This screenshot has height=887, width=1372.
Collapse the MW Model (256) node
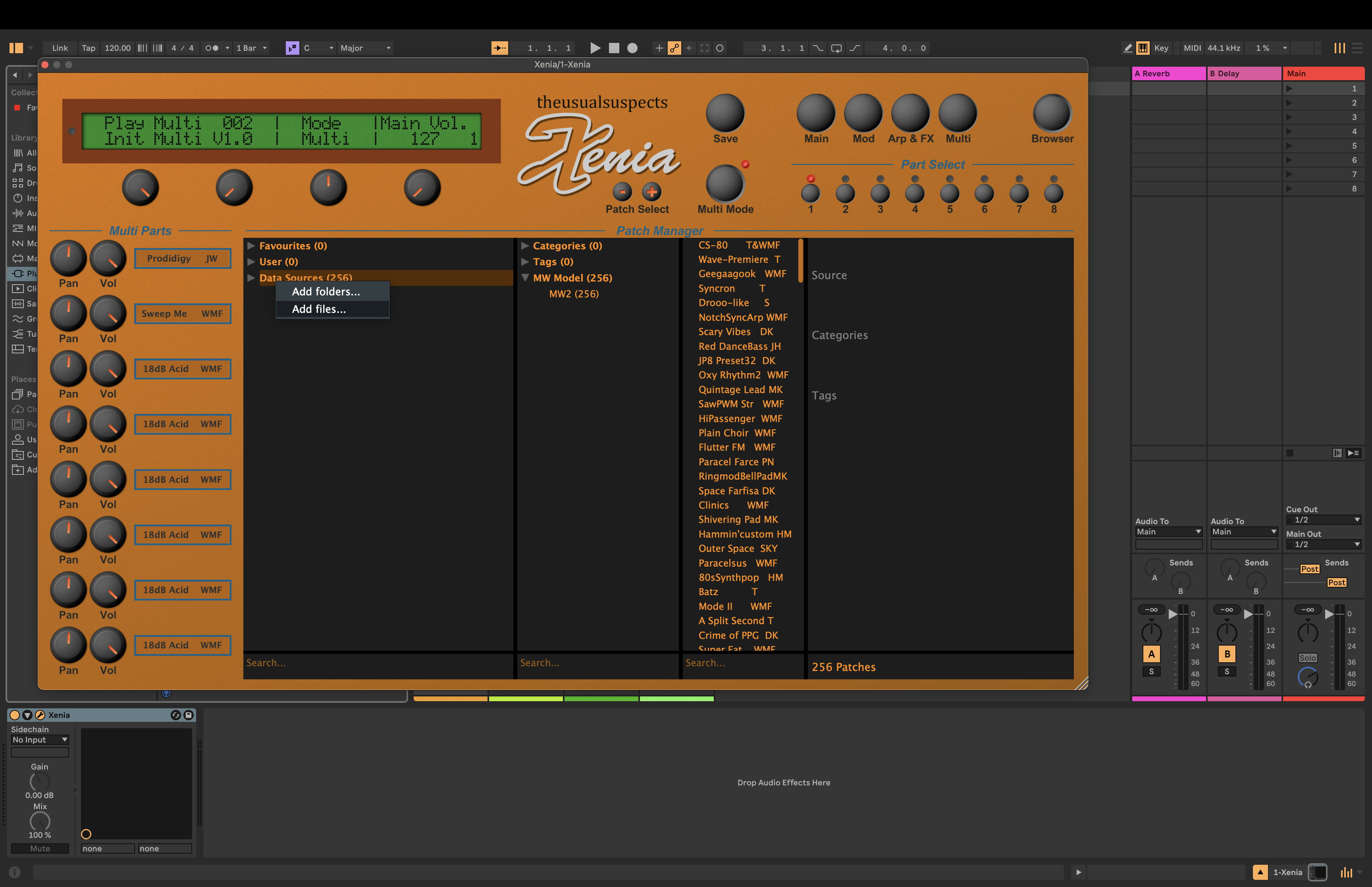pyautogui.click(x=525, y=278)
